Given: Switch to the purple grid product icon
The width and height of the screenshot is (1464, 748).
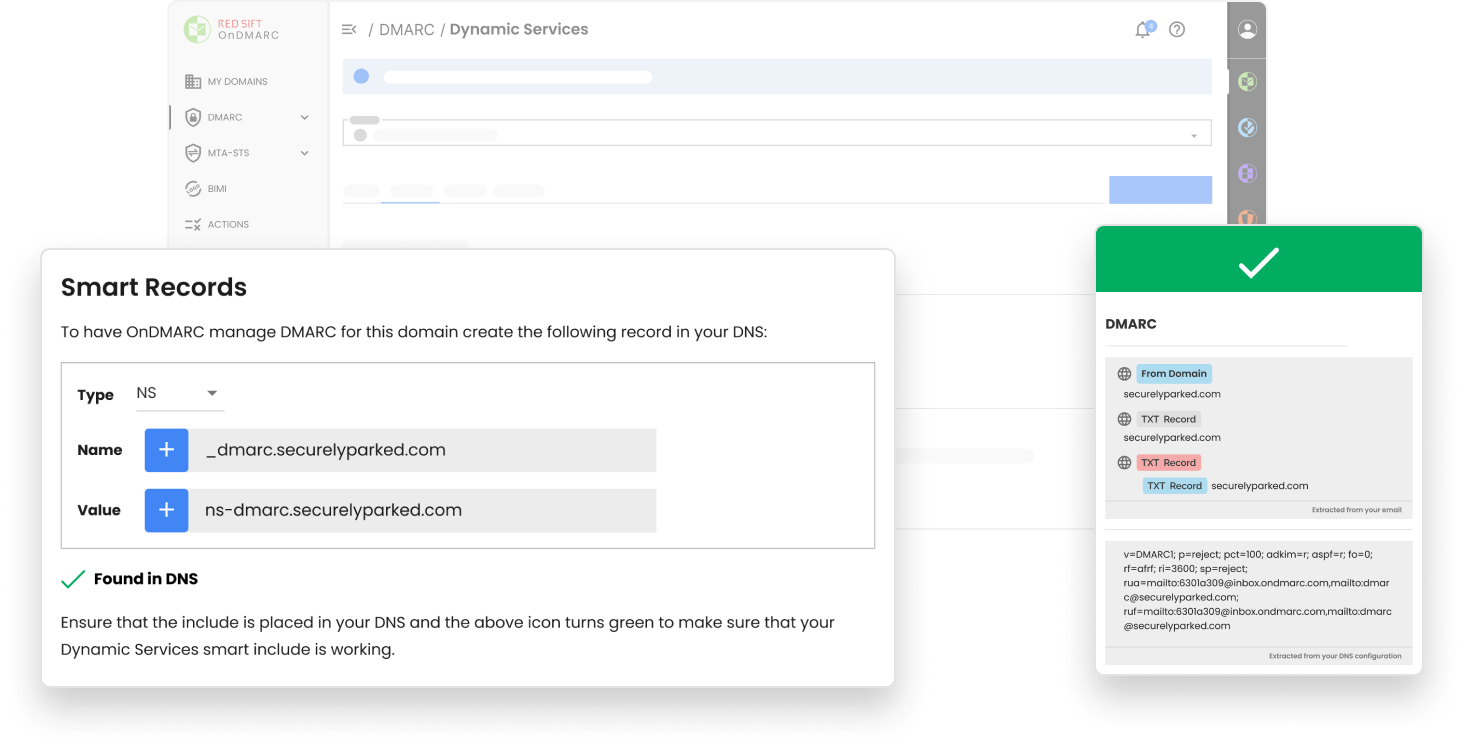Looking at the screenshot, I should tap(1247, 173).
